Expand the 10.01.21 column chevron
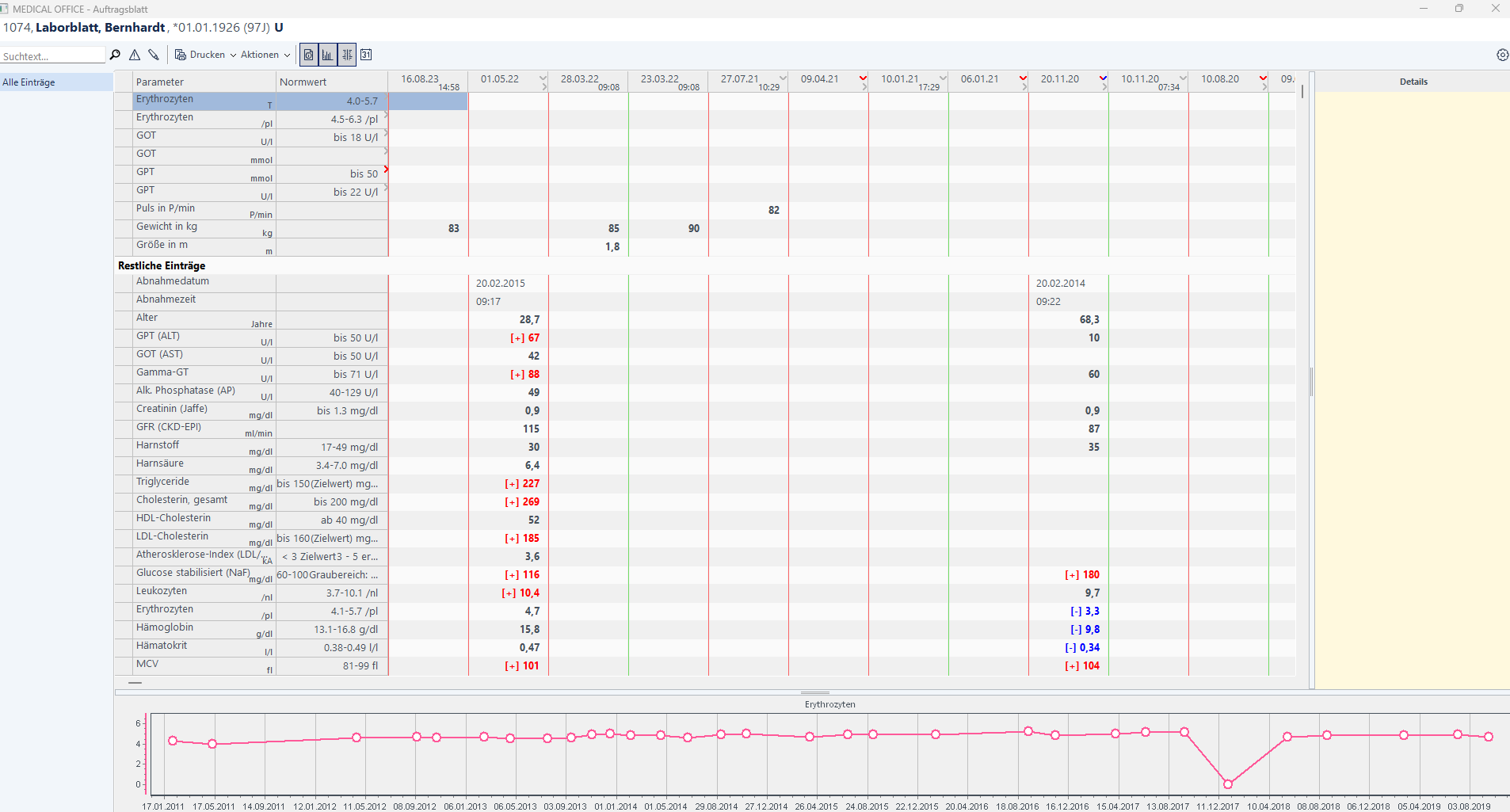This screenshot has height=812, width=1510. [x=944, y=78]
